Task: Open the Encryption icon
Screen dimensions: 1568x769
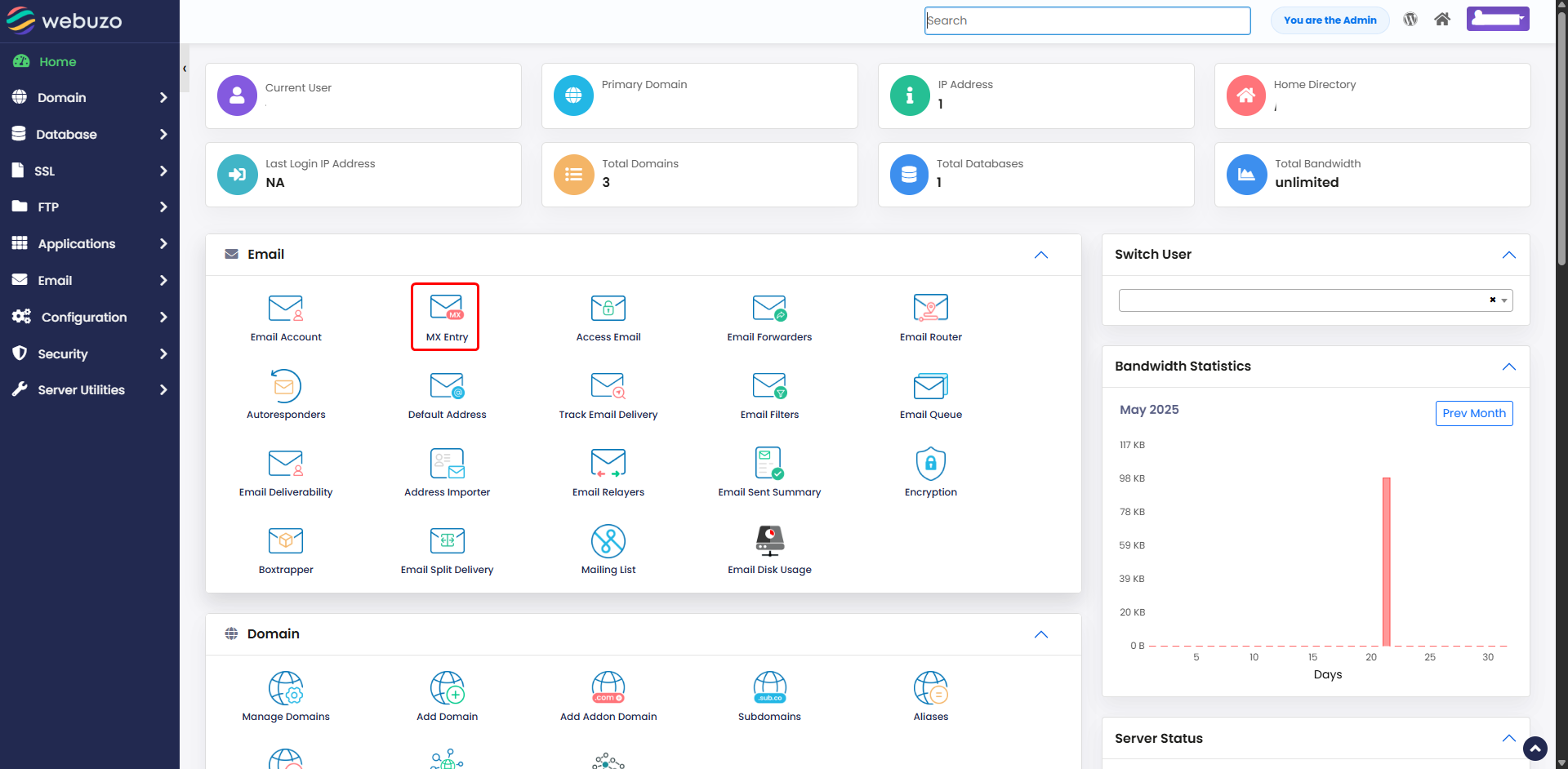Action: [930, 473]
